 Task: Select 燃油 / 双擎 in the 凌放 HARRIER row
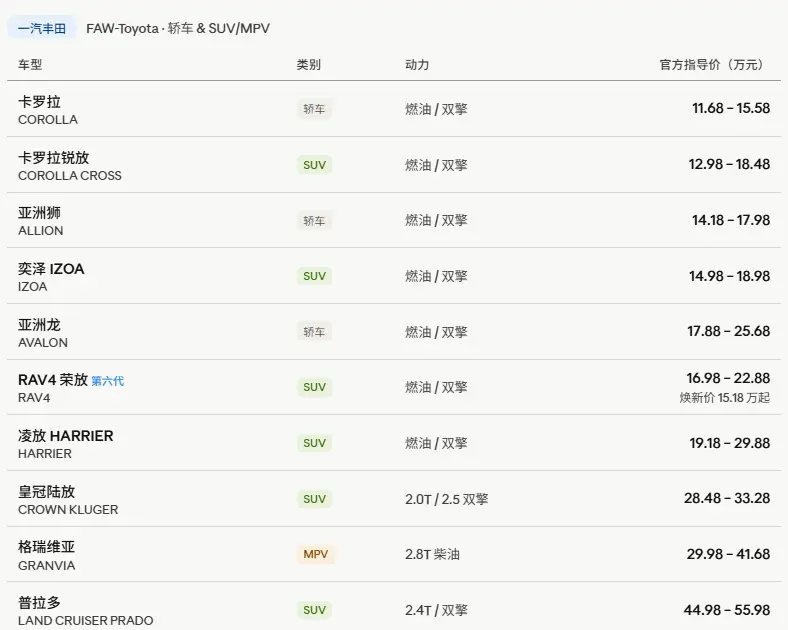coord(436,443)
